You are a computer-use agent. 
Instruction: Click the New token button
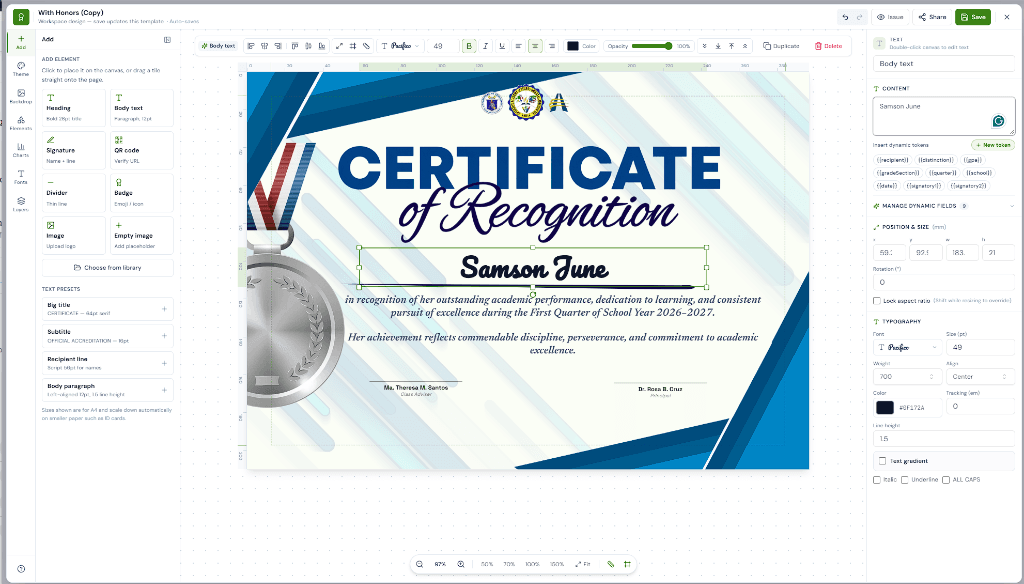993,145
